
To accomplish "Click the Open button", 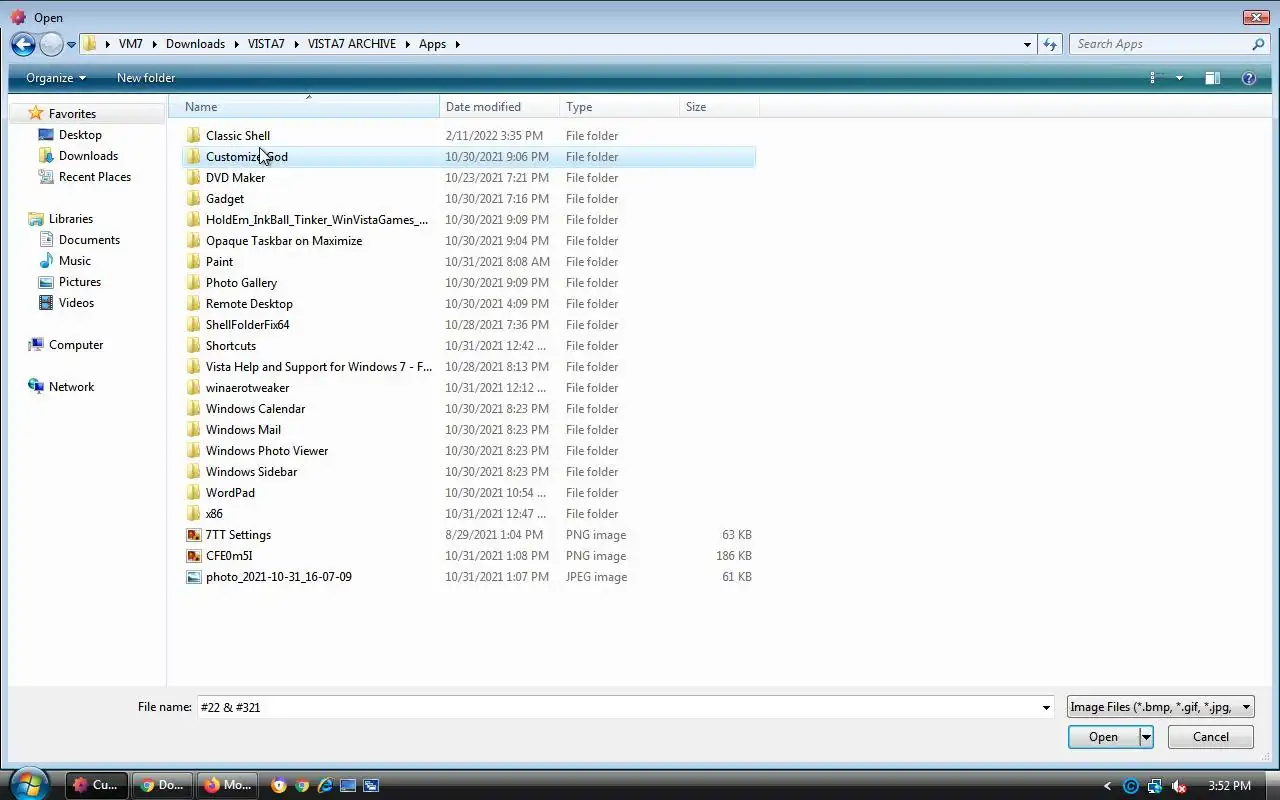I will coord(1104,737).
